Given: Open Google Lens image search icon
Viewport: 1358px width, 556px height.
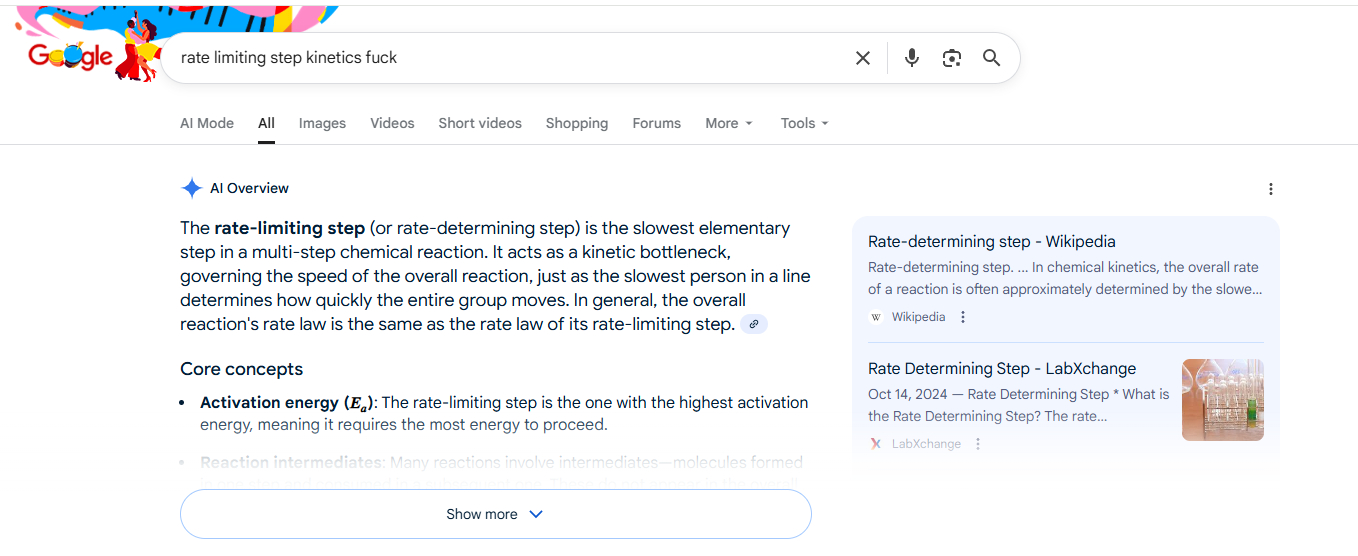Looking at the screenshot, I should 951,58.
